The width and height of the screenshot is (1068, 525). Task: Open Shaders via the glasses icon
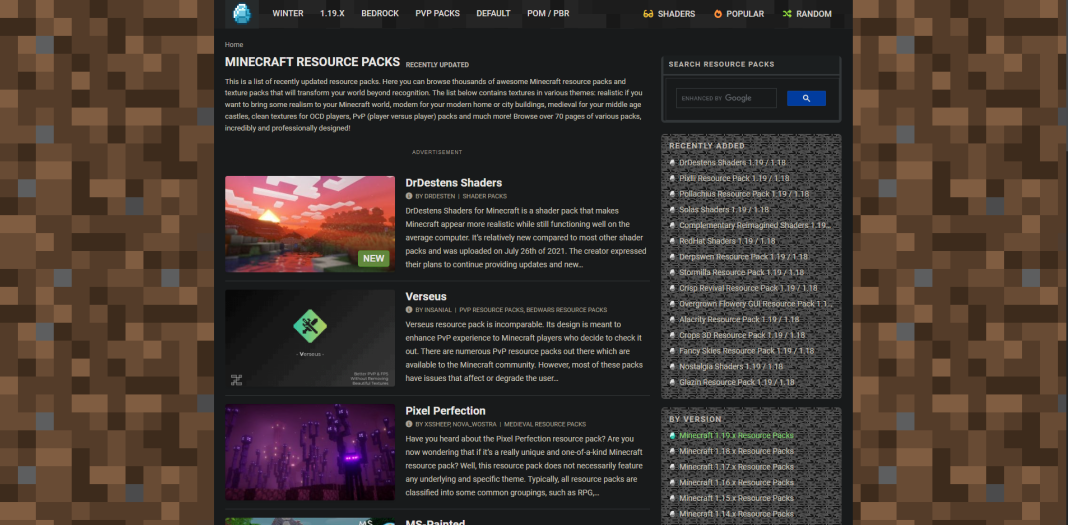pyautogui.click(x=648, y=14)
